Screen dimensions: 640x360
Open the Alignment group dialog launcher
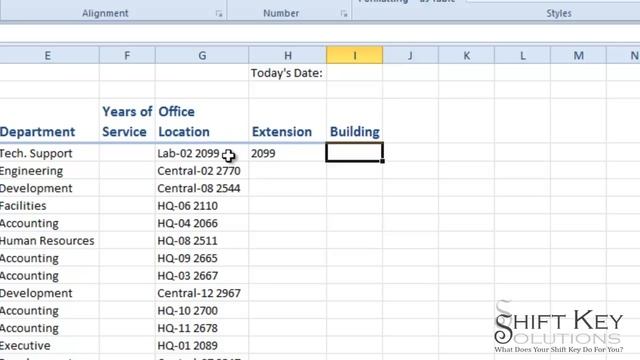(219, 13)
